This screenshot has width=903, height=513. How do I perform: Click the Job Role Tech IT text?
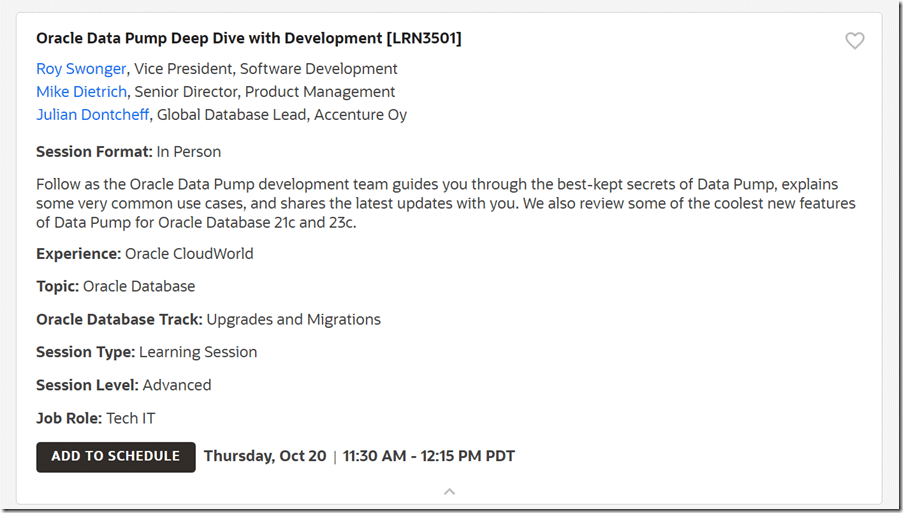95,418
